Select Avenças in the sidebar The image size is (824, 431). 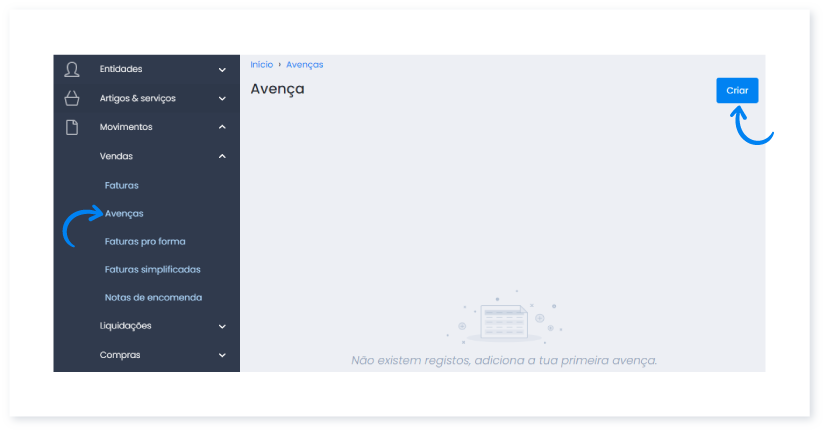pos(124,213)
